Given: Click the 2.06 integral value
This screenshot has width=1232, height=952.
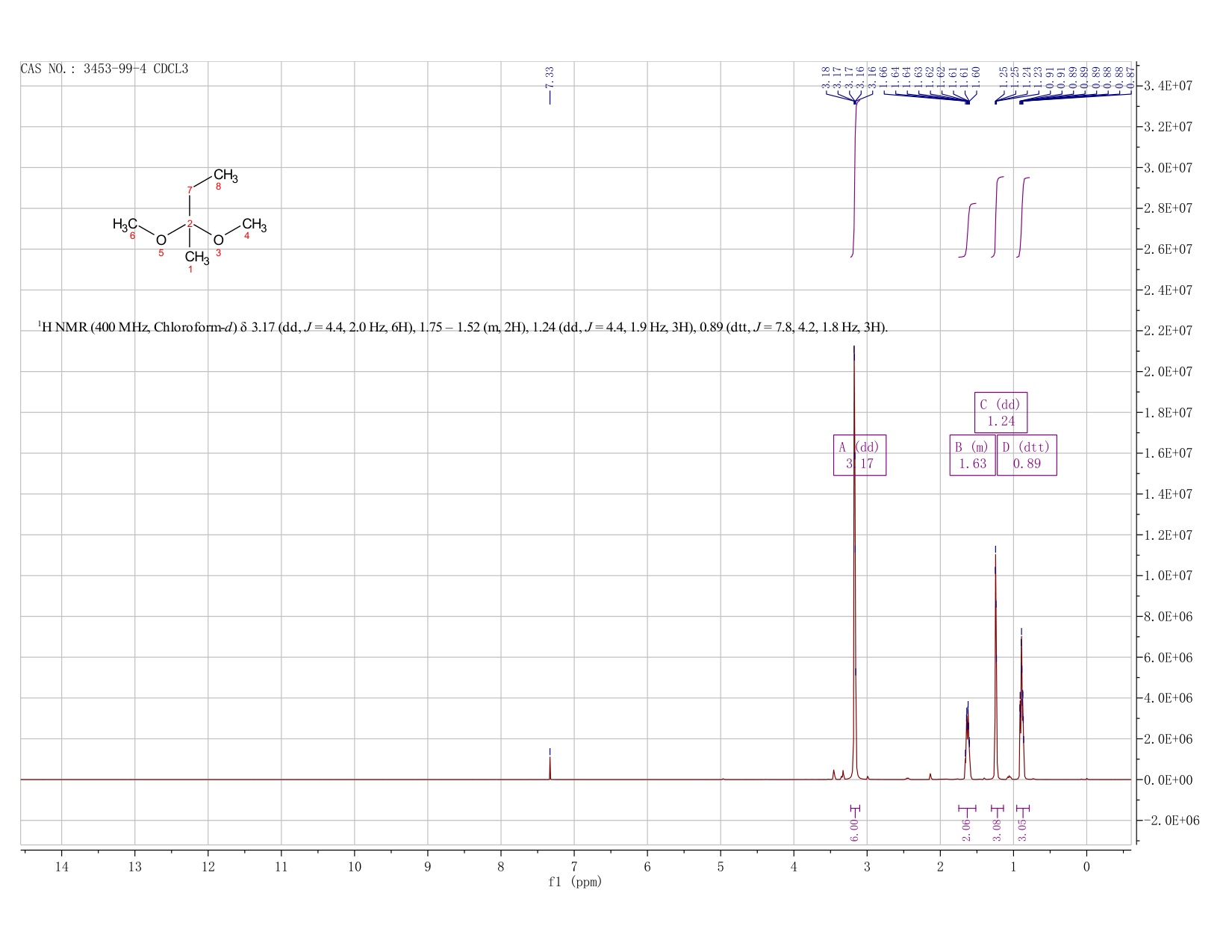Looking at the screenshot, I should tap(966, 830).
